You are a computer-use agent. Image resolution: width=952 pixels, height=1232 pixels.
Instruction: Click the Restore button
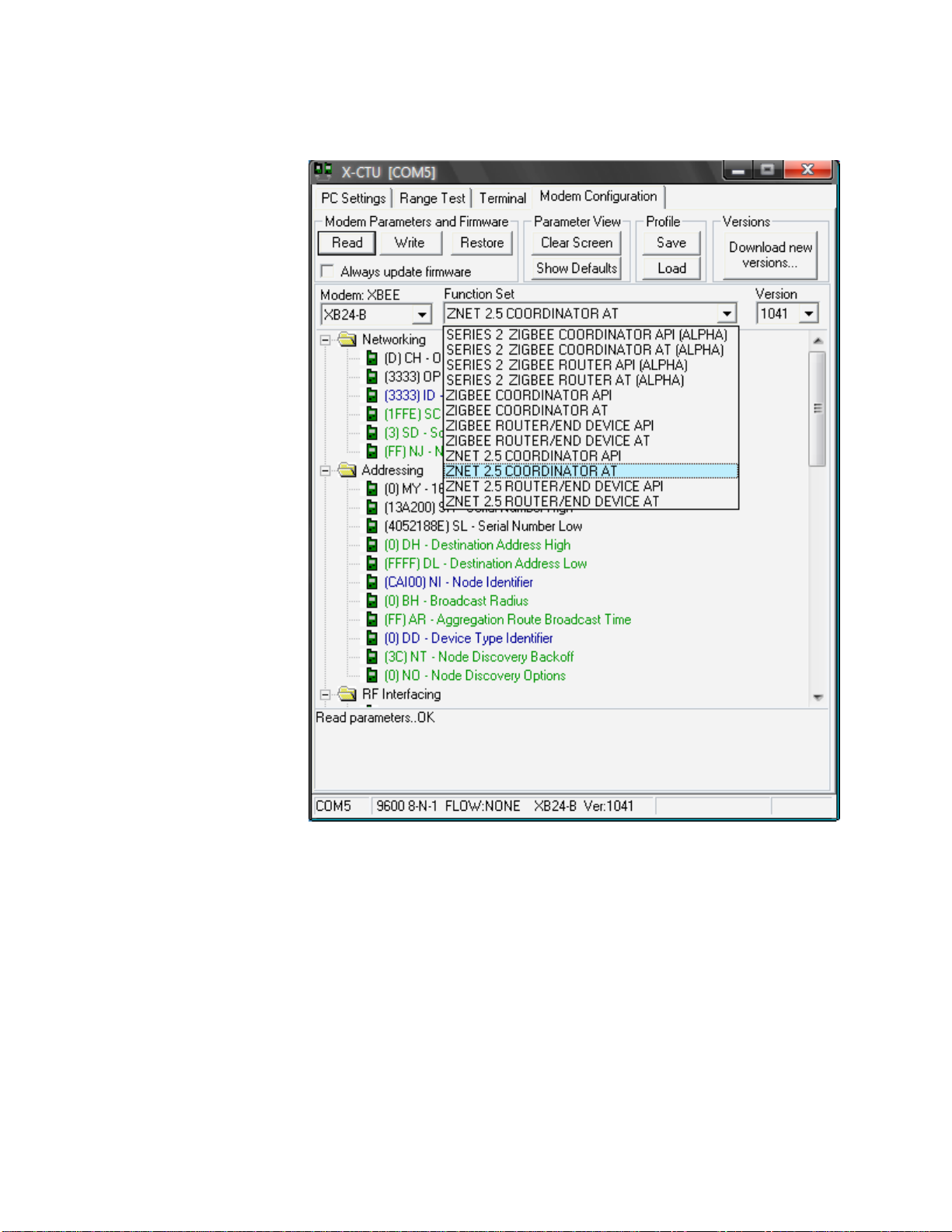[x=482, y=243]
